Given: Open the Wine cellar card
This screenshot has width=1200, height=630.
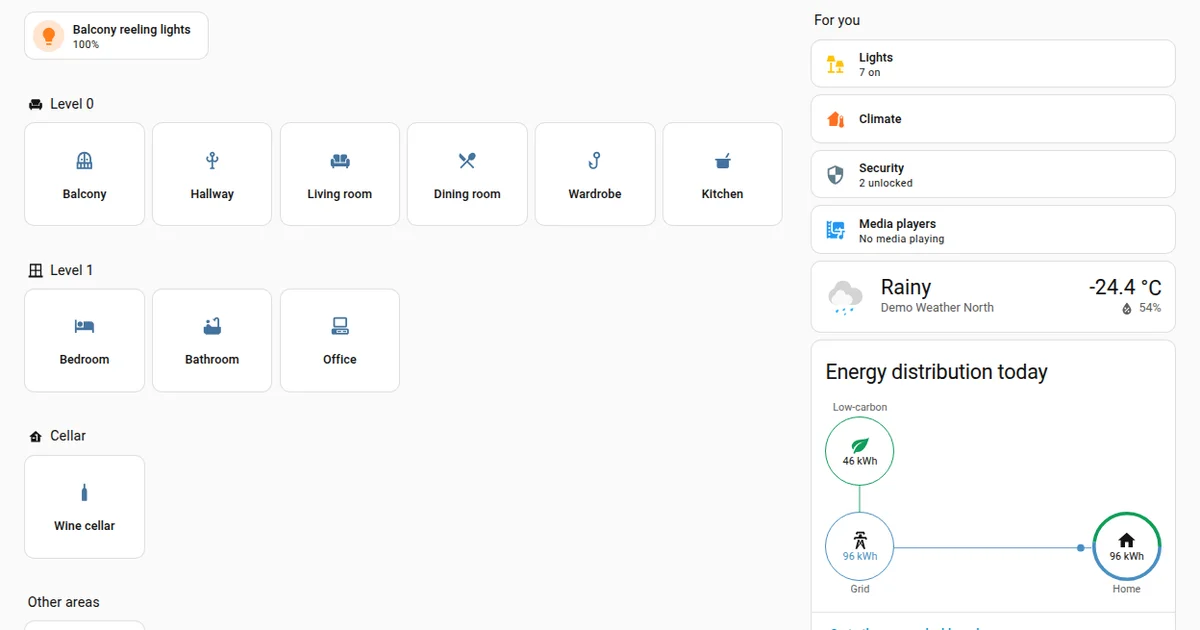Looking at the screenshot, I should (84, 507).
